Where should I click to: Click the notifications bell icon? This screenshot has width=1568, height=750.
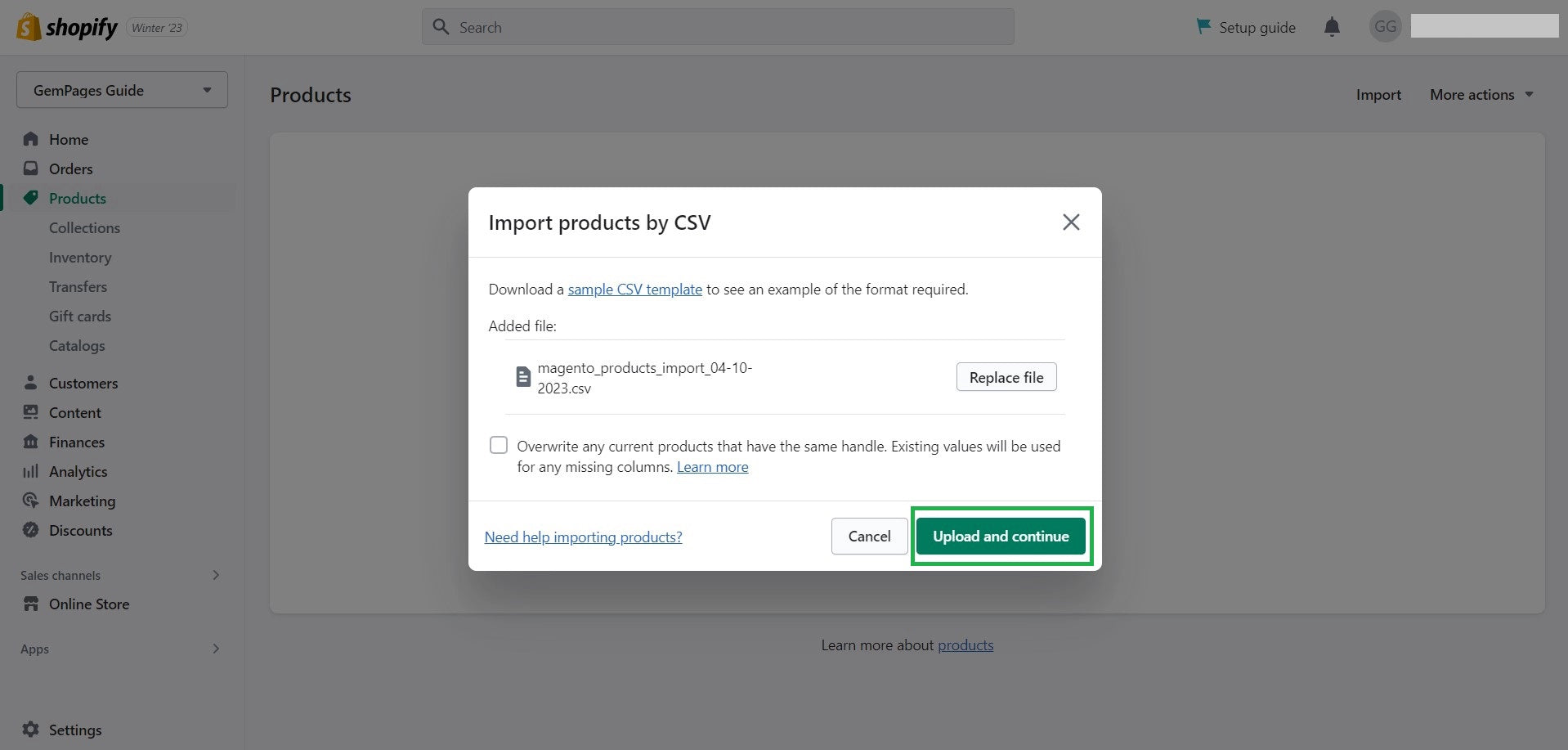pos(1332,26)
